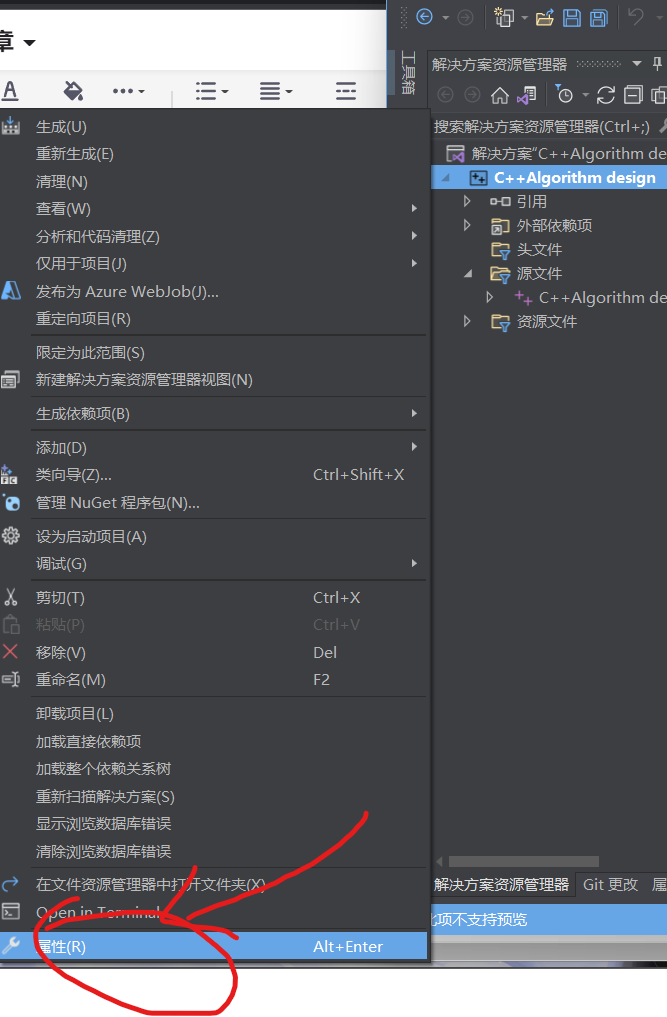Click the Collapse All icon in Solution Explorer
667x1017 pixels.
(x=633, y=95)
